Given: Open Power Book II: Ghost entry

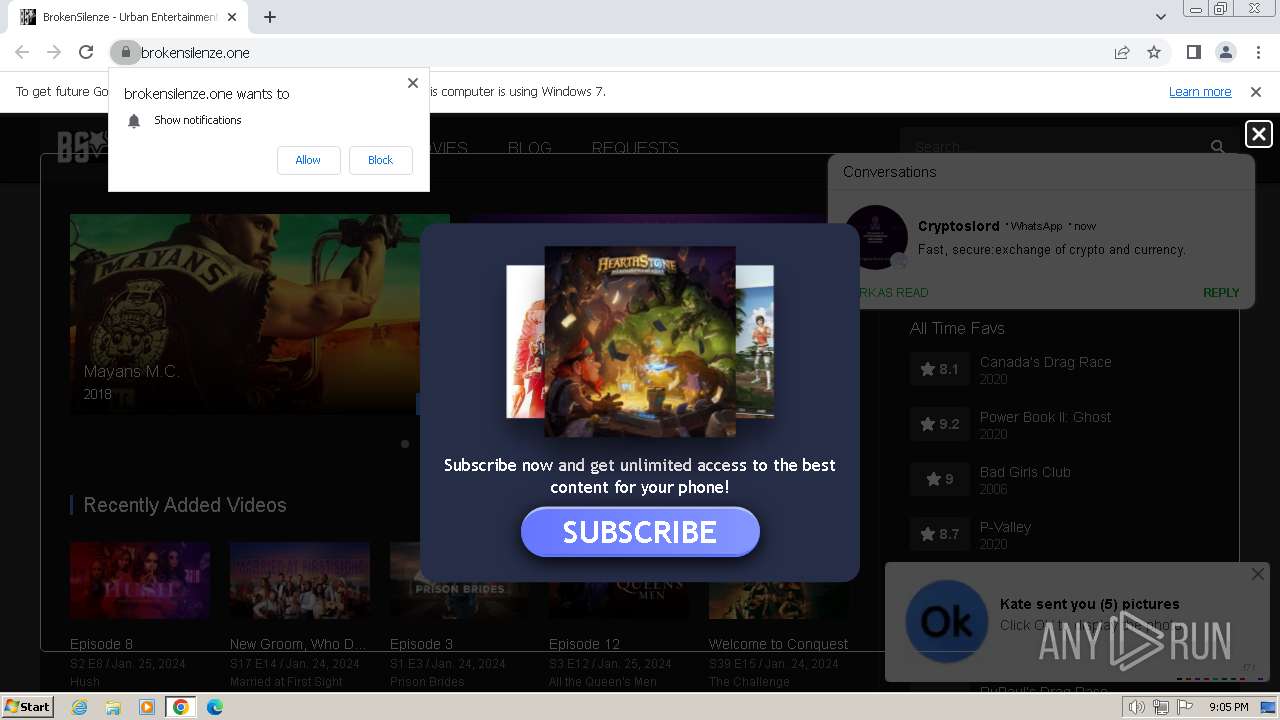Looking at the screenshot, I should pyautogui.click(x=1045, y=417).
